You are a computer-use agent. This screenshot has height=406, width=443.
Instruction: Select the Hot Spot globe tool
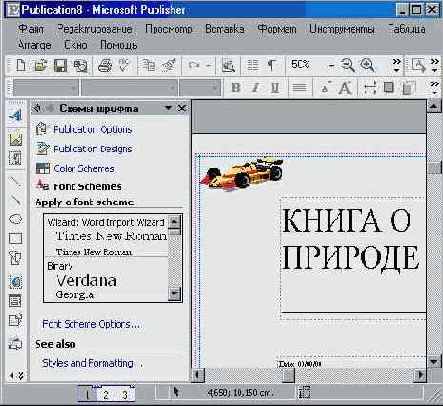[16, 282]
